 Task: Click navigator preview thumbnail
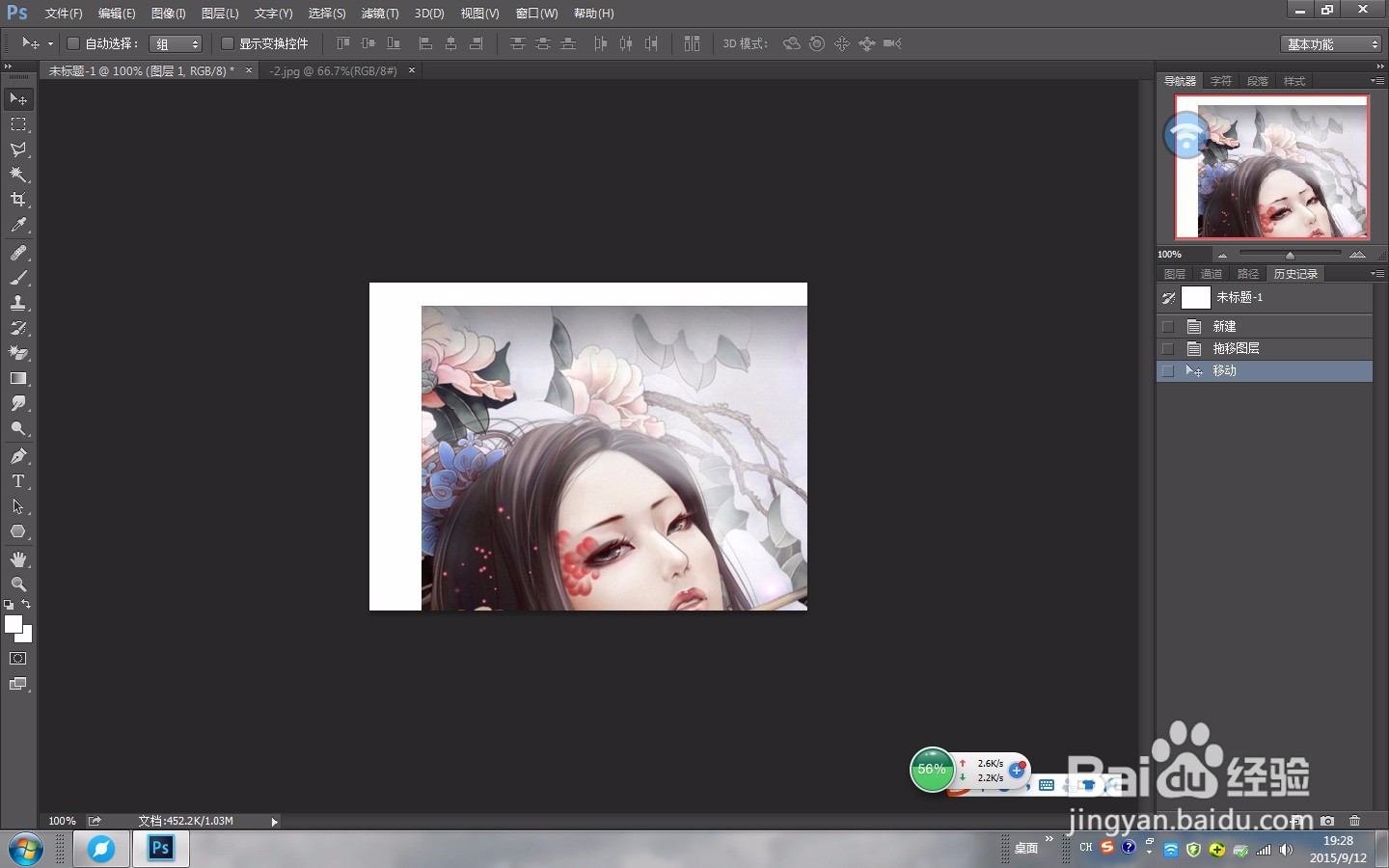1271,166
